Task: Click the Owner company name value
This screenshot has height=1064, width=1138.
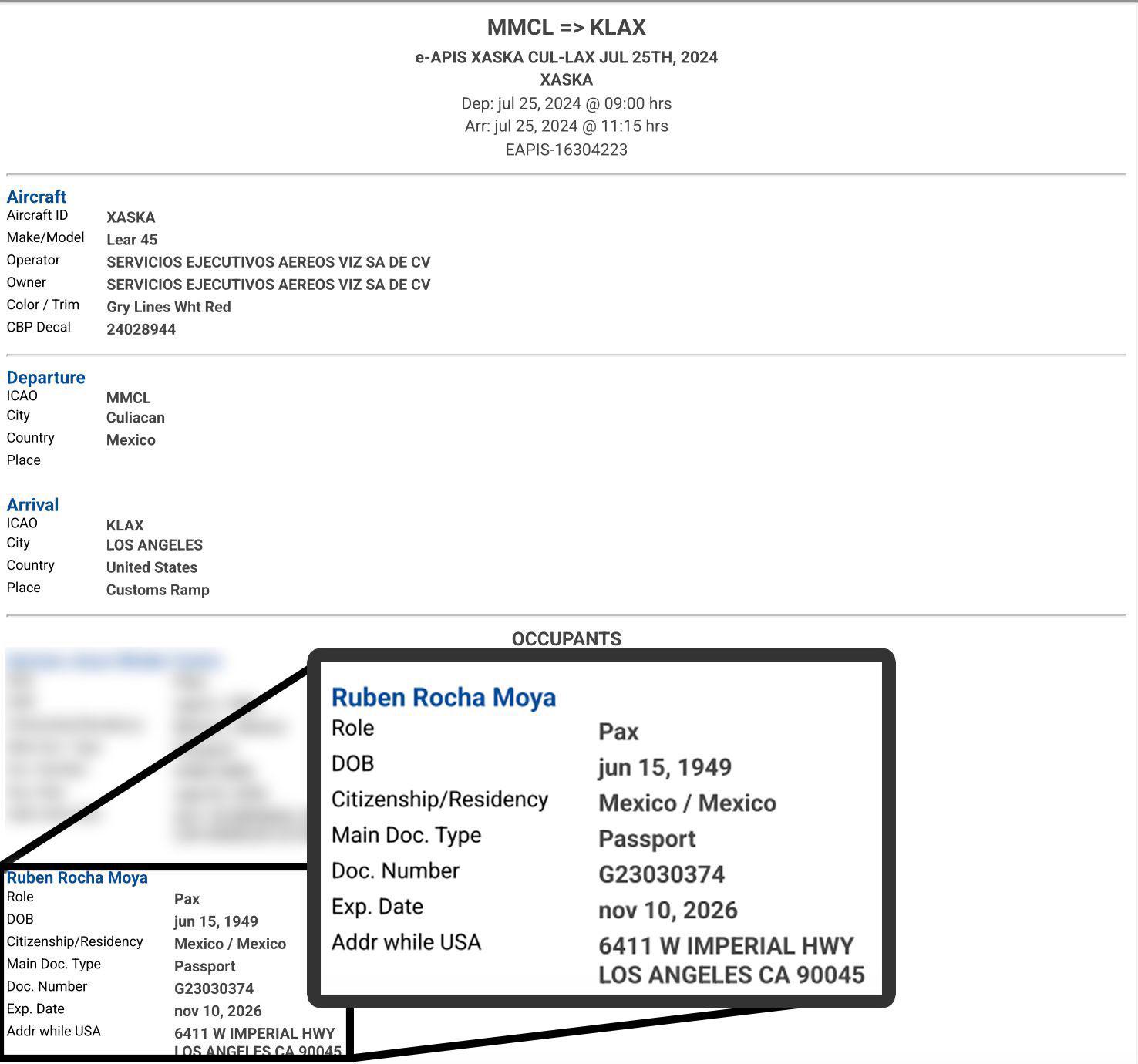Action: (268, 285)
